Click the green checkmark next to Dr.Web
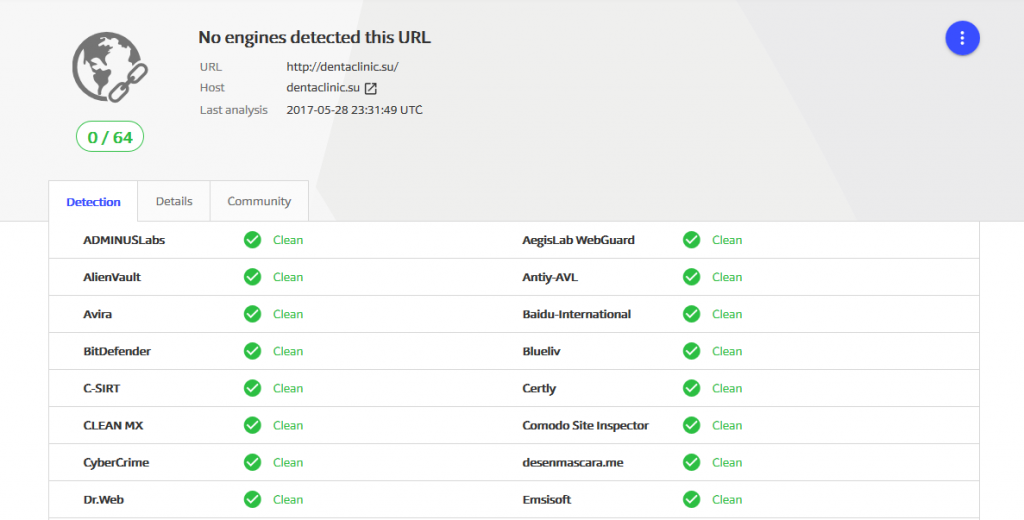Screen dimensions: 1024x520 click(253, 499)
